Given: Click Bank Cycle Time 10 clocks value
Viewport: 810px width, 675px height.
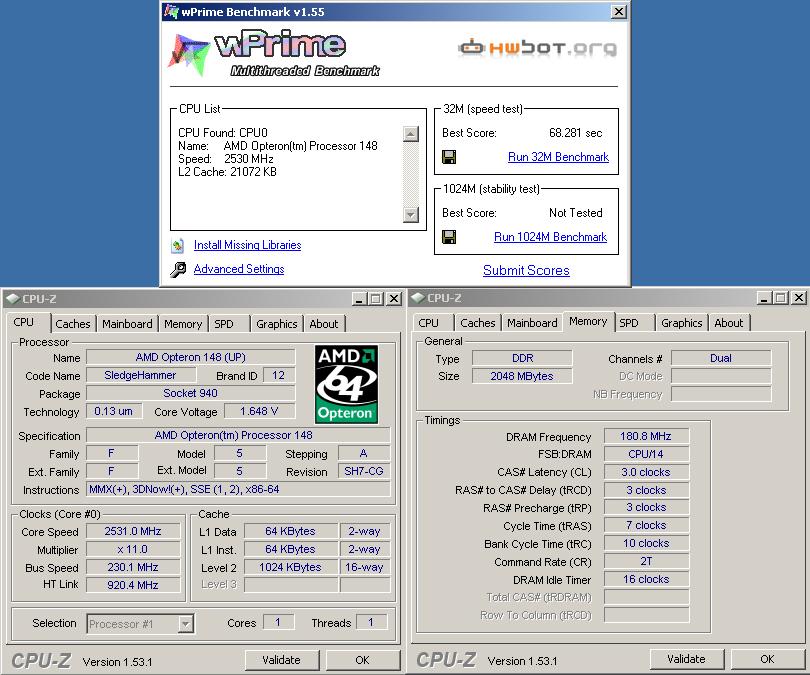Looking at the screenshot, I should [646, 543].
